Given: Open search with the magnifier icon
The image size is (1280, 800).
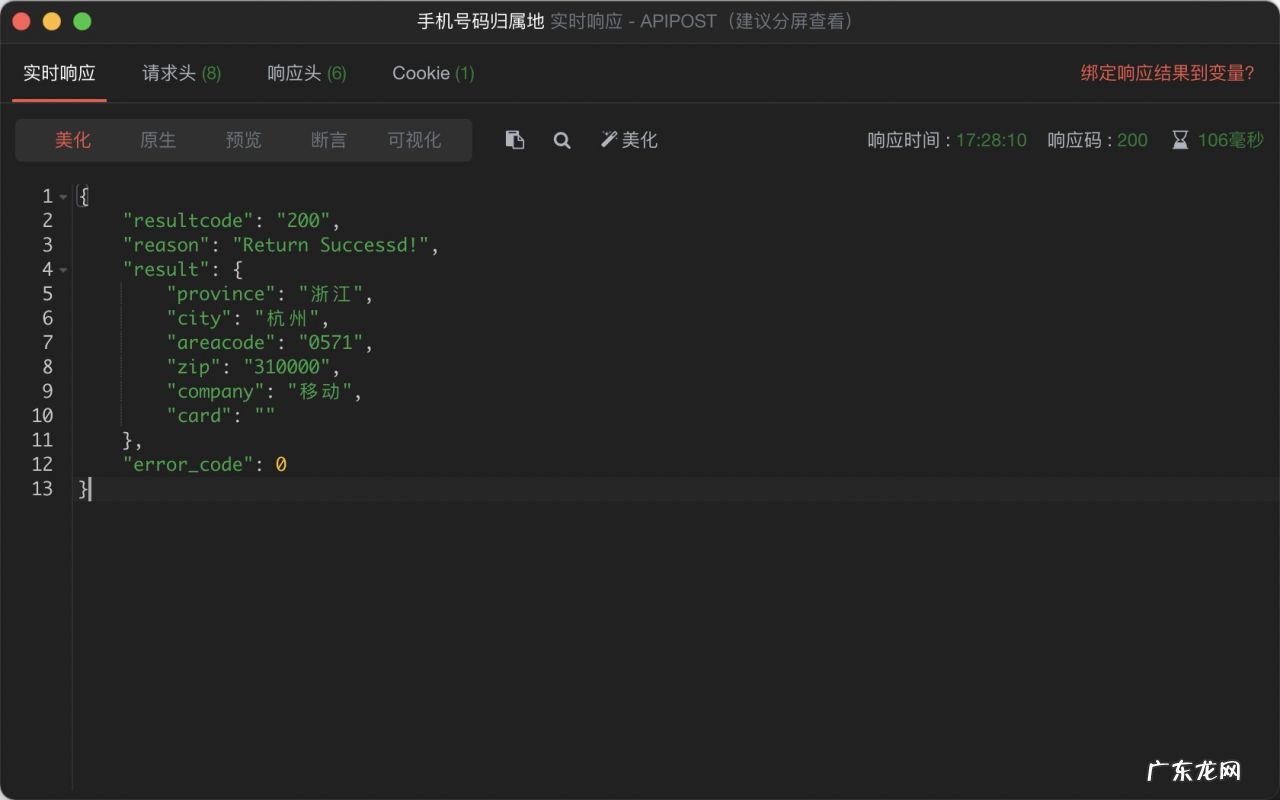Looking at the screenshot, I should pyautogui.click(x=561, y=140).
